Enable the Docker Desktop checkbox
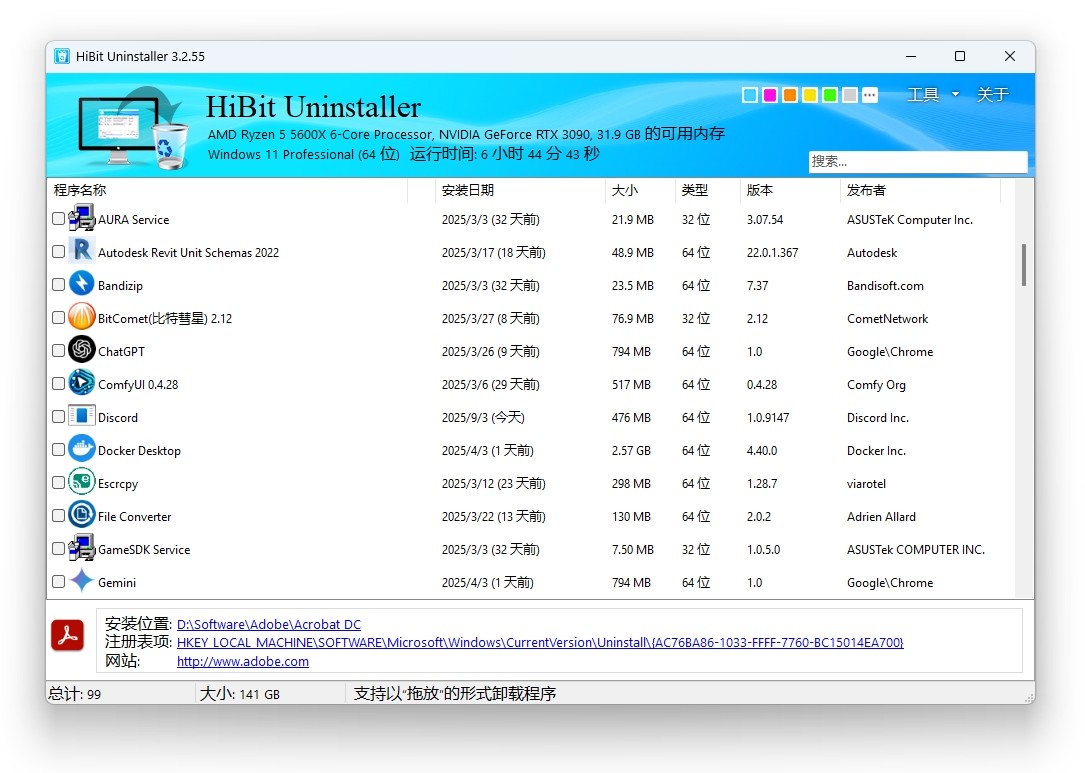Viewport: 1085px width, 773px height. 59,450
